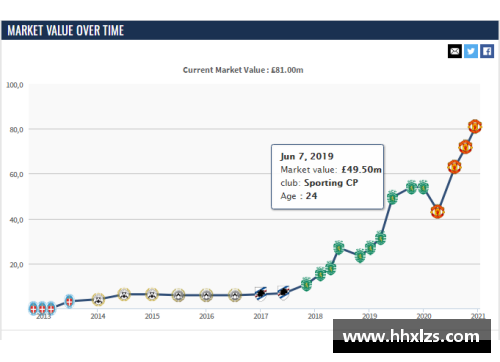This screenshot has width=500, height=362.
Task: Share chart on Twitter icon
Action: point(471,51)
